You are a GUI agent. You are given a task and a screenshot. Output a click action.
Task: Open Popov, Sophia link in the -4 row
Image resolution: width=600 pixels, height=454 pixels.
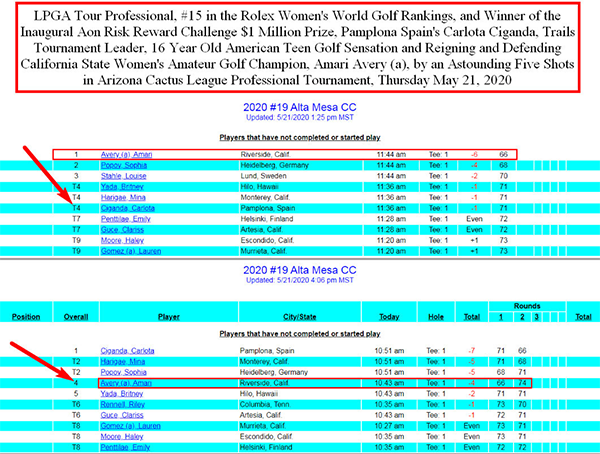point(124,165)
